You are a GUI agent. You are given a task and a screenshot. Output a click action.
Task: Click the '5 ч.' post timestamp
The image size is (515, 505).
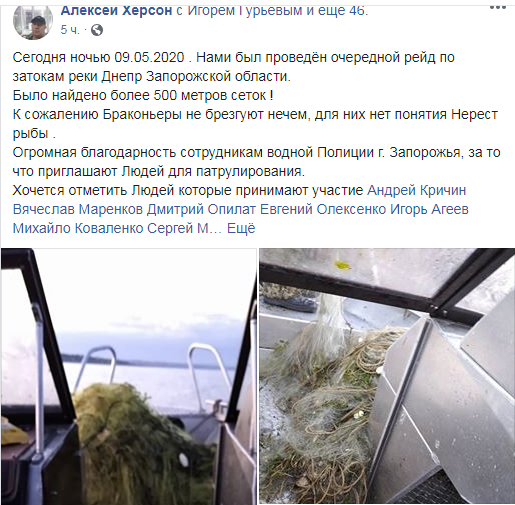click(70, 30)
